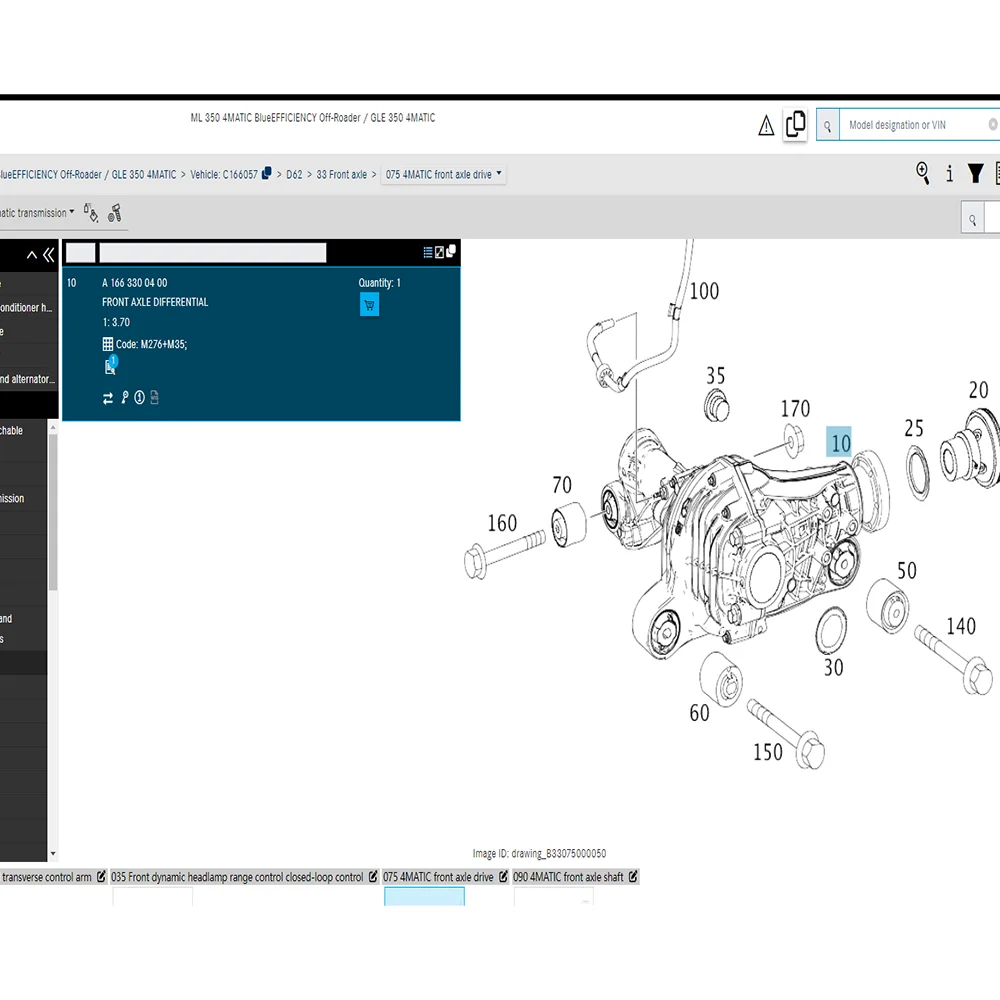Image resolution: width=1000 pixels, height=1000 pixels.
Task: Click the D62 breadcrumb link
Action: [x=294, y=174]
